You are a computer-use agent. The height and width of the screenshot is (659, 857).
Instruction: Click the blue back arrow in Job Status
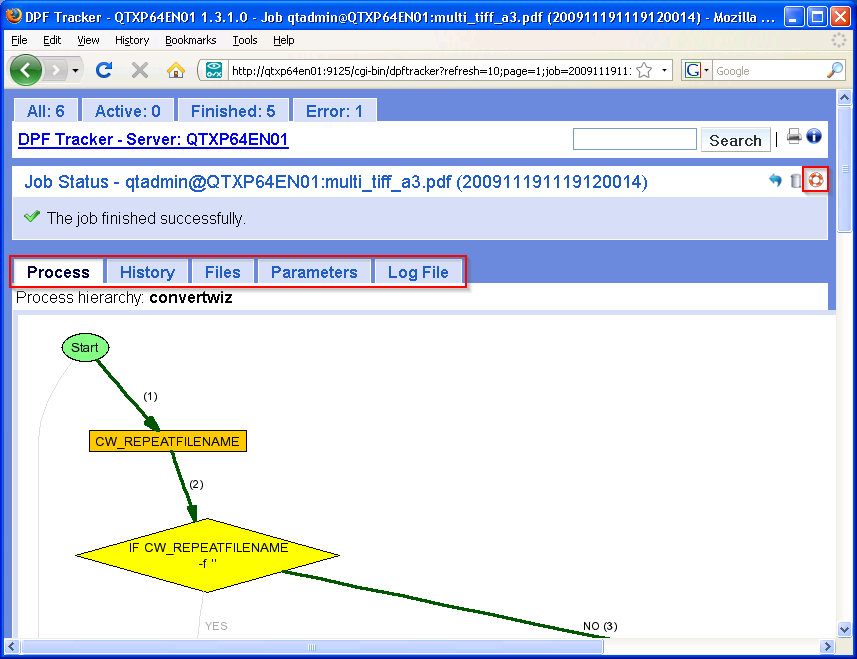click(x=775, y=181)
